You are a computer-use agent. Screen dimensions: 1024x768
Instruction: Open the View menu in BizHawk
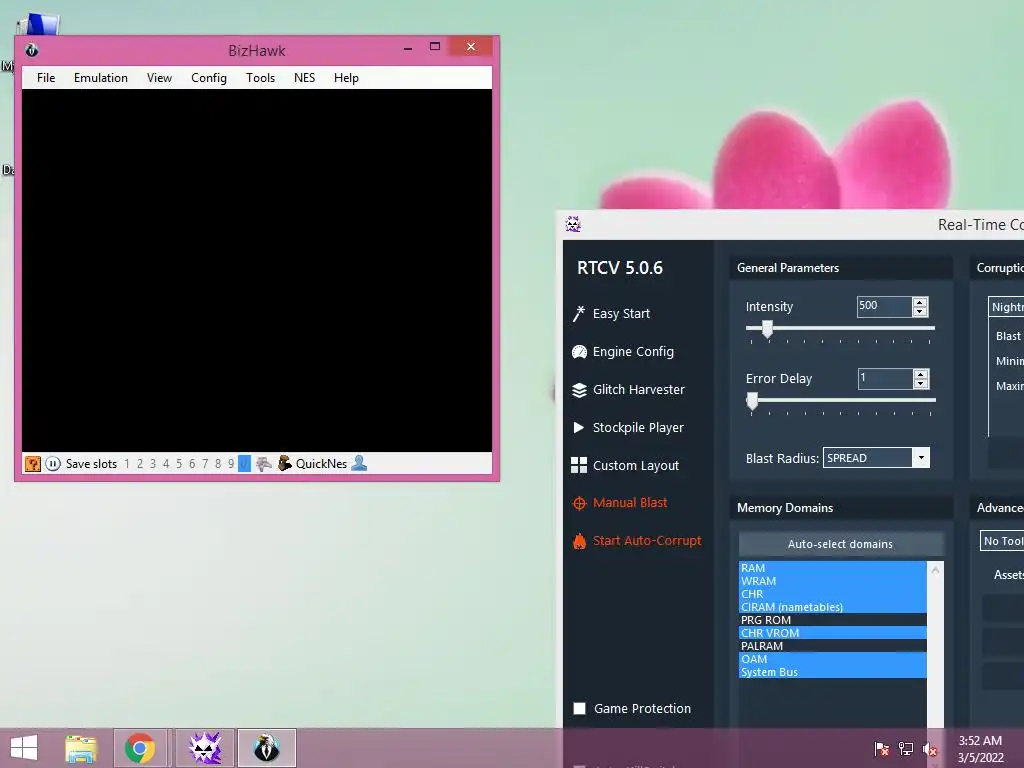click(x=159, y=78)
